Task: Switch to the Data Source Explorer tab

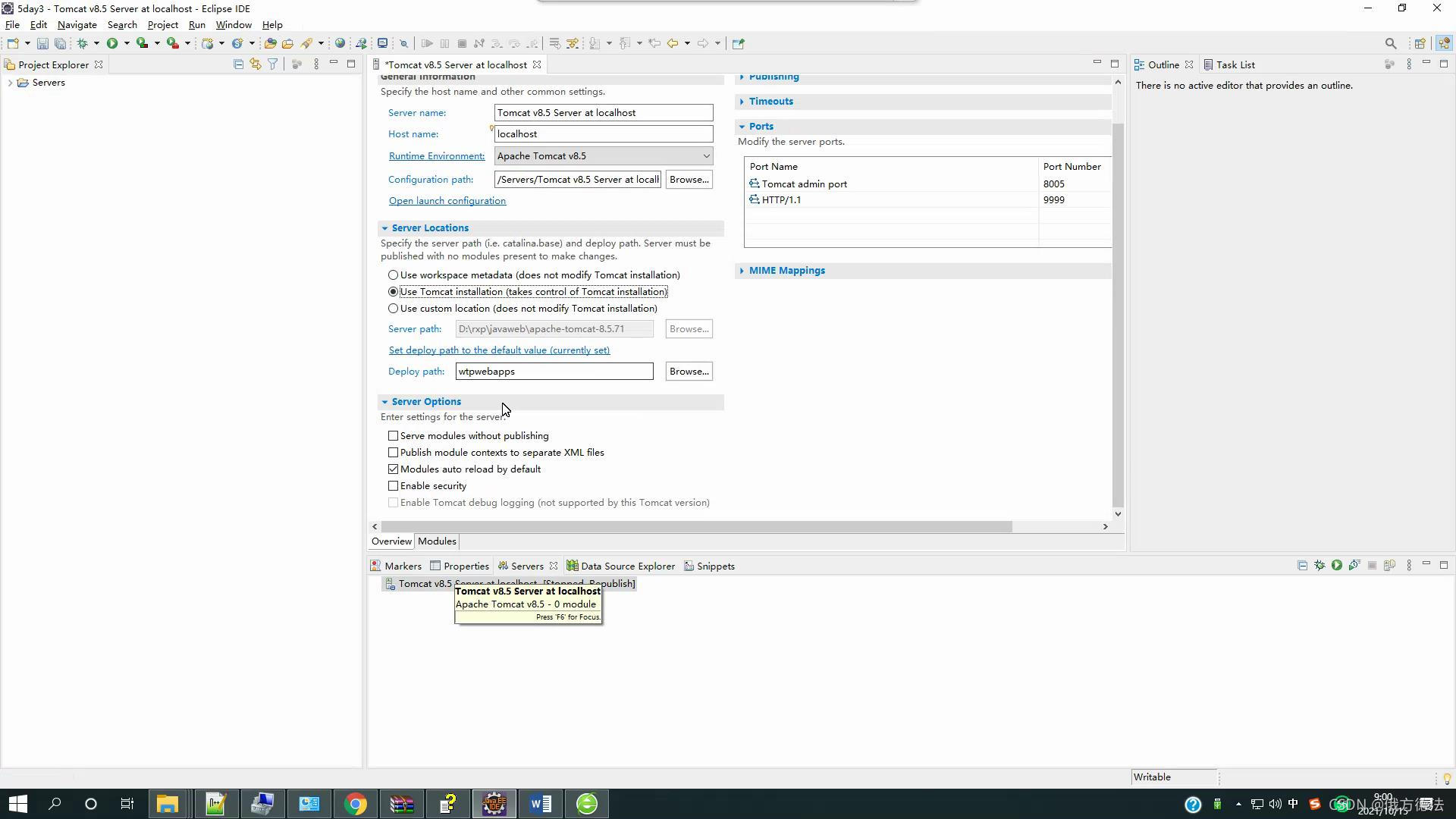Action: [x=621, y=566]
